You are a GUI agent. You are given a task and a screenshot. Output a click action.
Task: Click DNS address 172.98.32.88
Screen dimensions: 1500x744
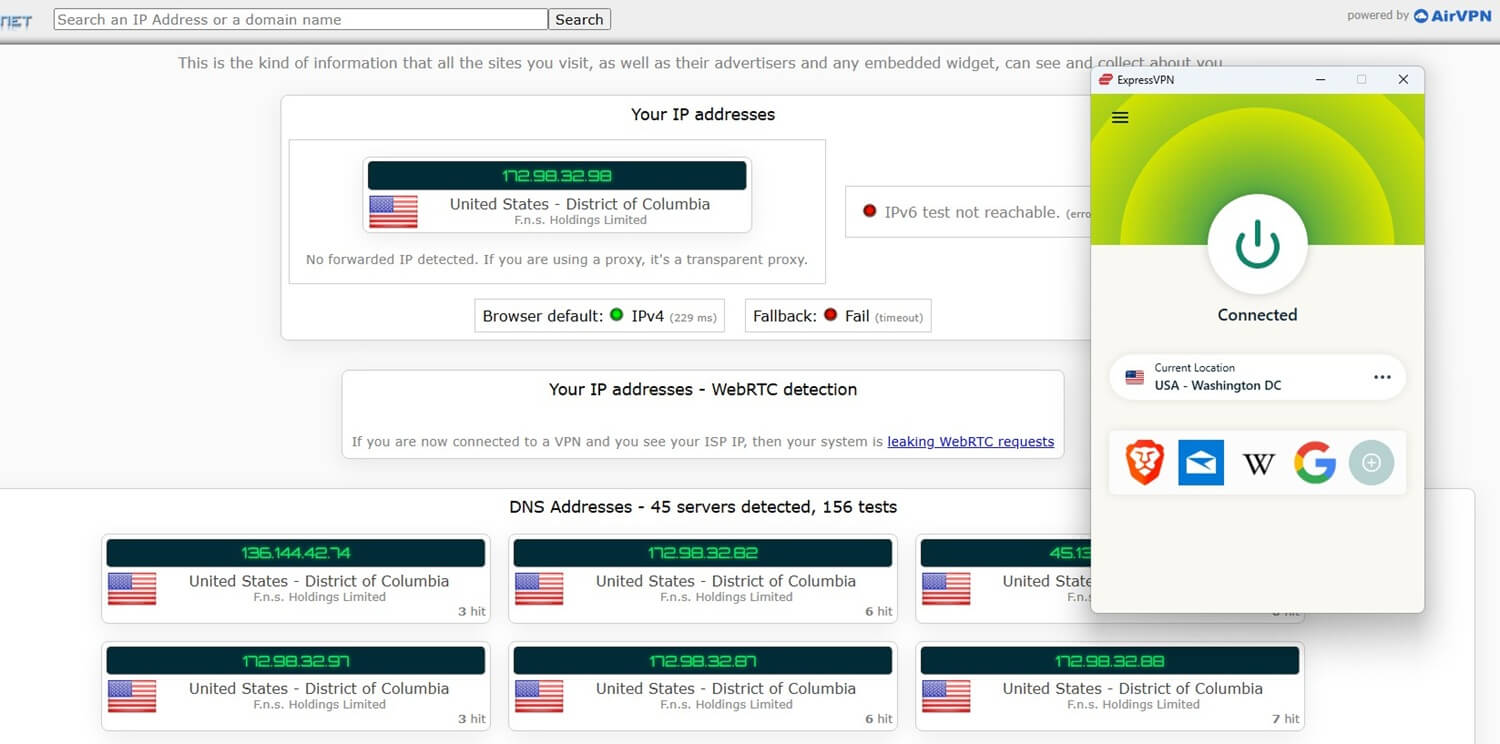(1109, 661)
